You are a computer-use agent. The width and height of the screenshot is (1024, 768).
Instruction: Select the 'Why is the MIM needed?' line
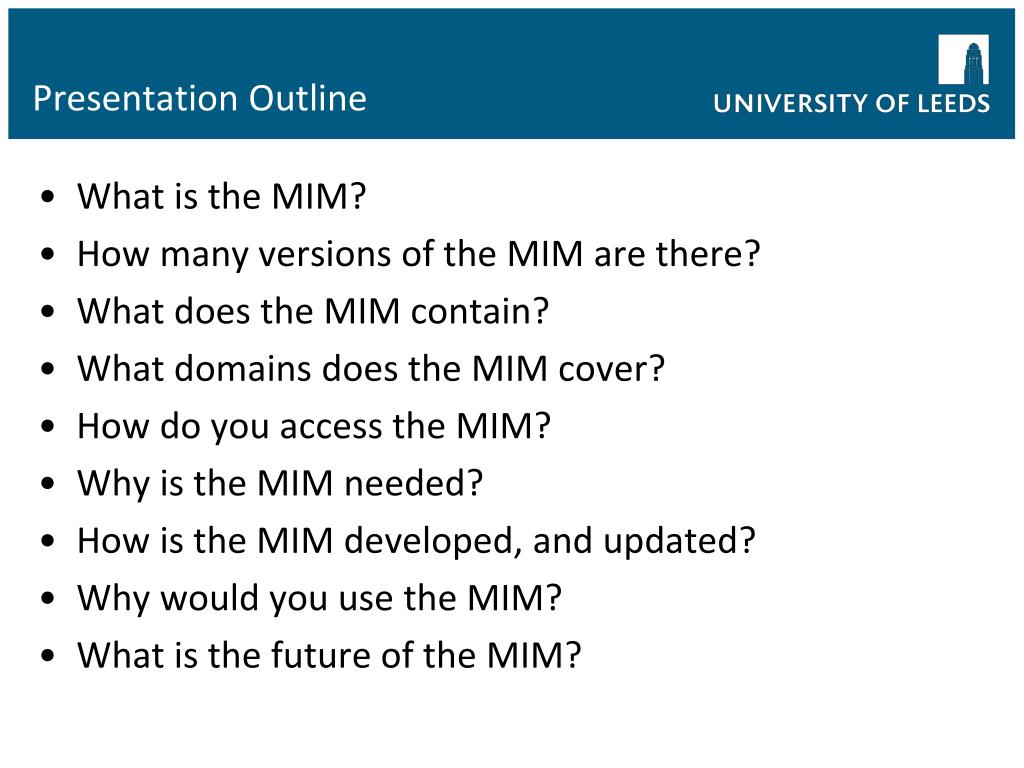(x=280, y=484)
